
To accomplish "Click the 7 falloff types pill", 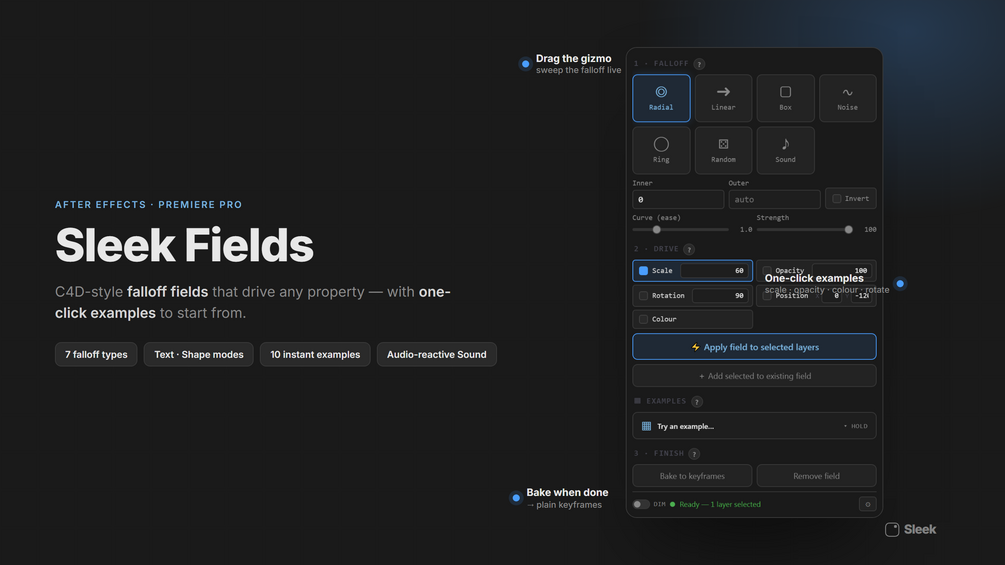I will (x=96, y=354).
